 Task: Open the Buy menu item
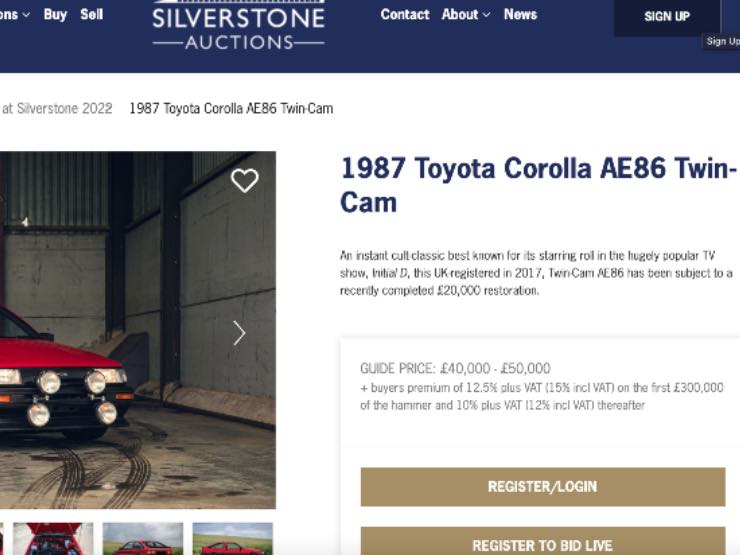tap(55, 15)
